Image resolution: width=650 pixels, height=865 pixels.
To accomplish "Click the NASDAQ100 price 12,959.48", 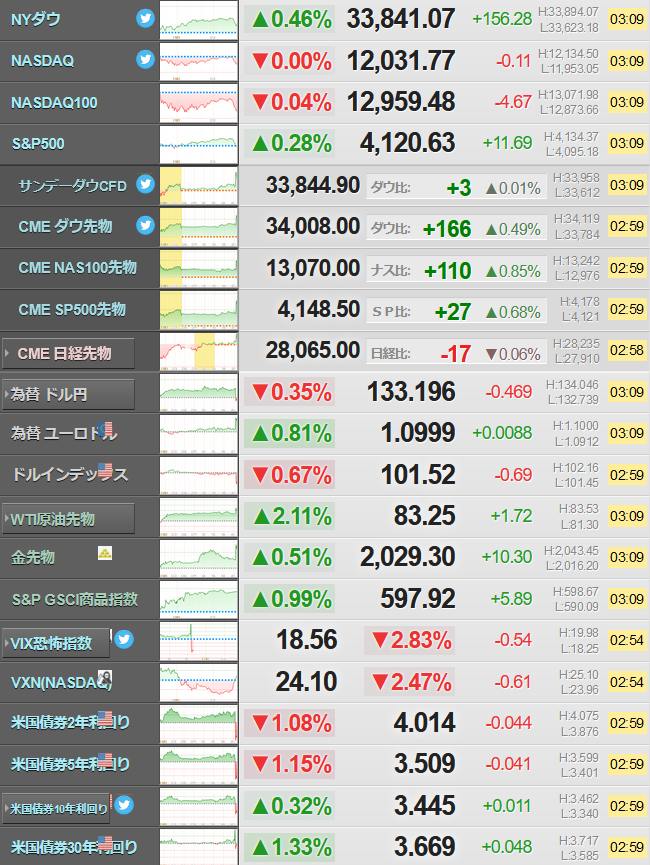I will [x=401, y=102].
